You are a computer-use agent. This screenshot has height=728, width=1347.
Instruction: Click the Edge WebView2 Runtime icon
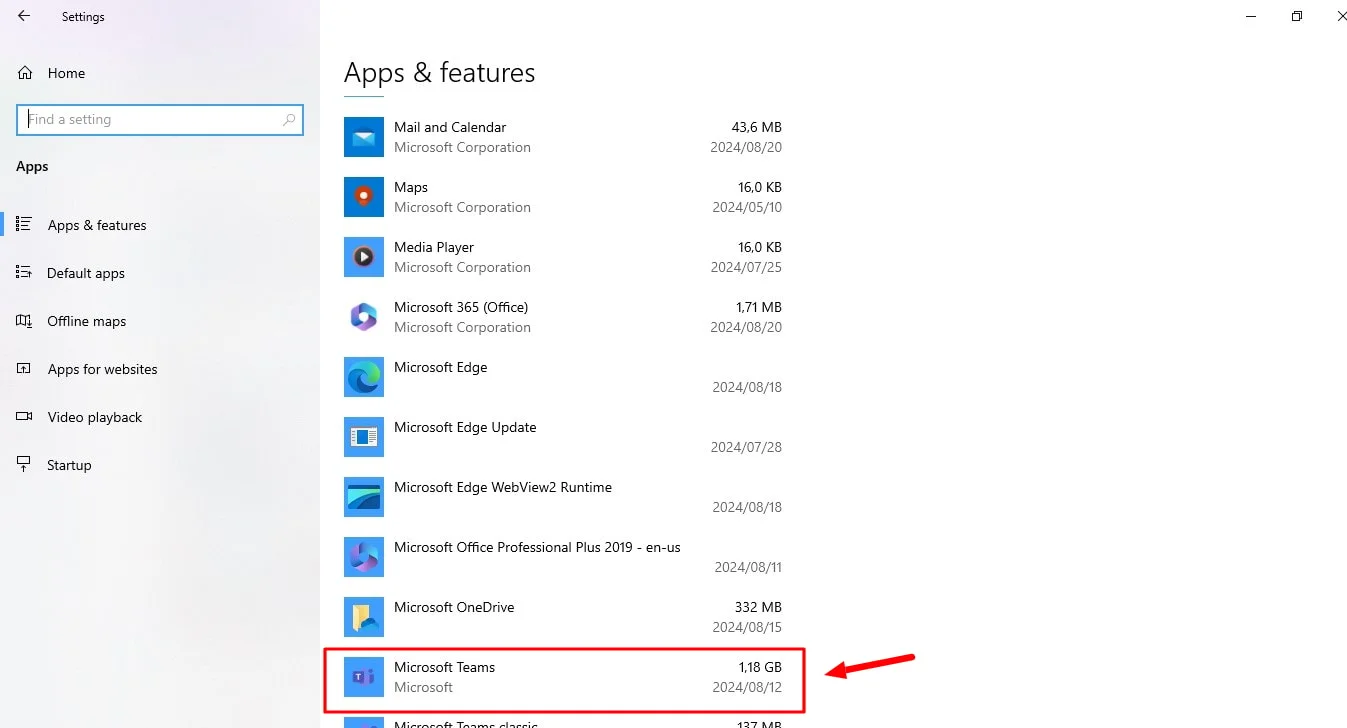364,497
